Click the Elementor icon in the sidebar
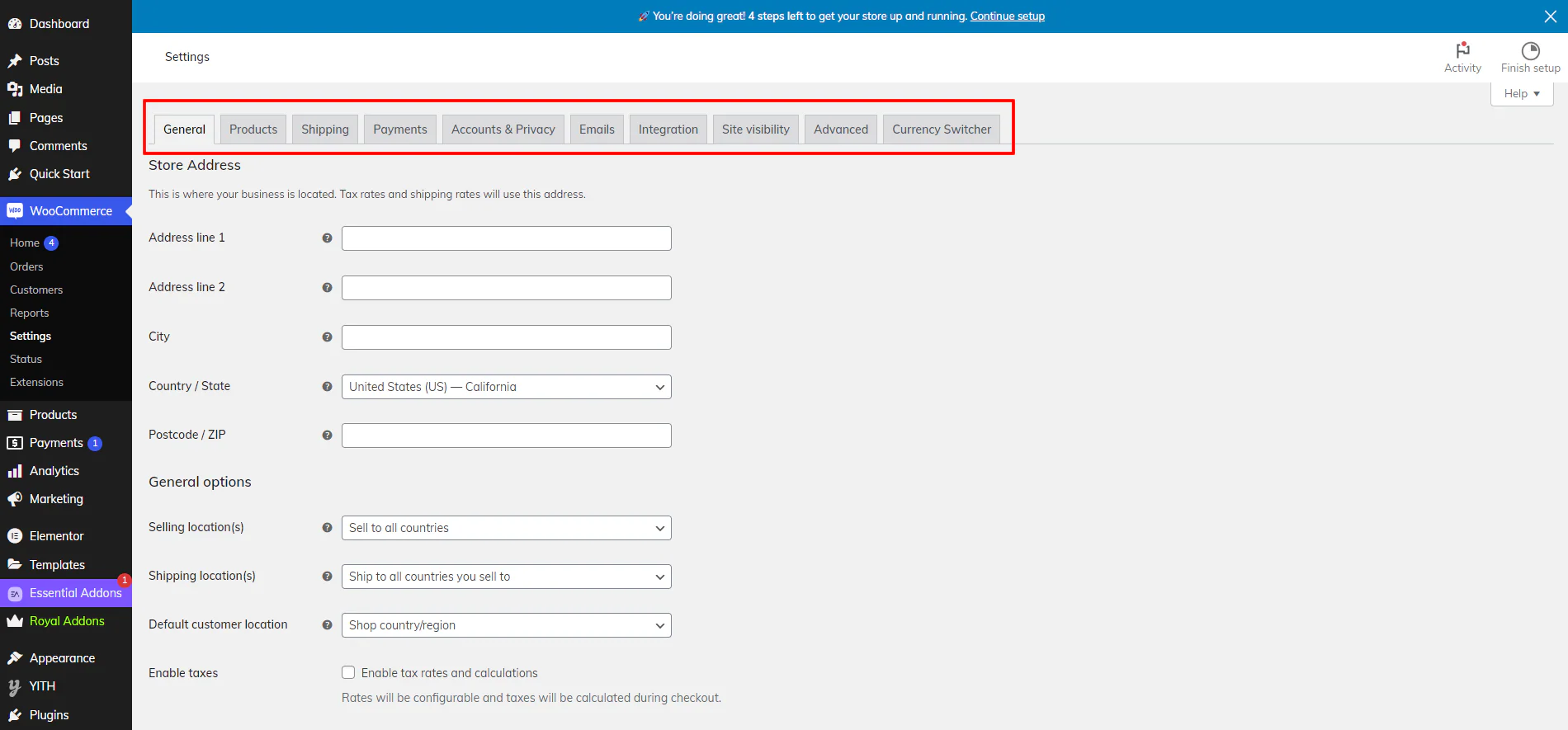This screenshot has width=1568, height=730. [x=15, y=536]
